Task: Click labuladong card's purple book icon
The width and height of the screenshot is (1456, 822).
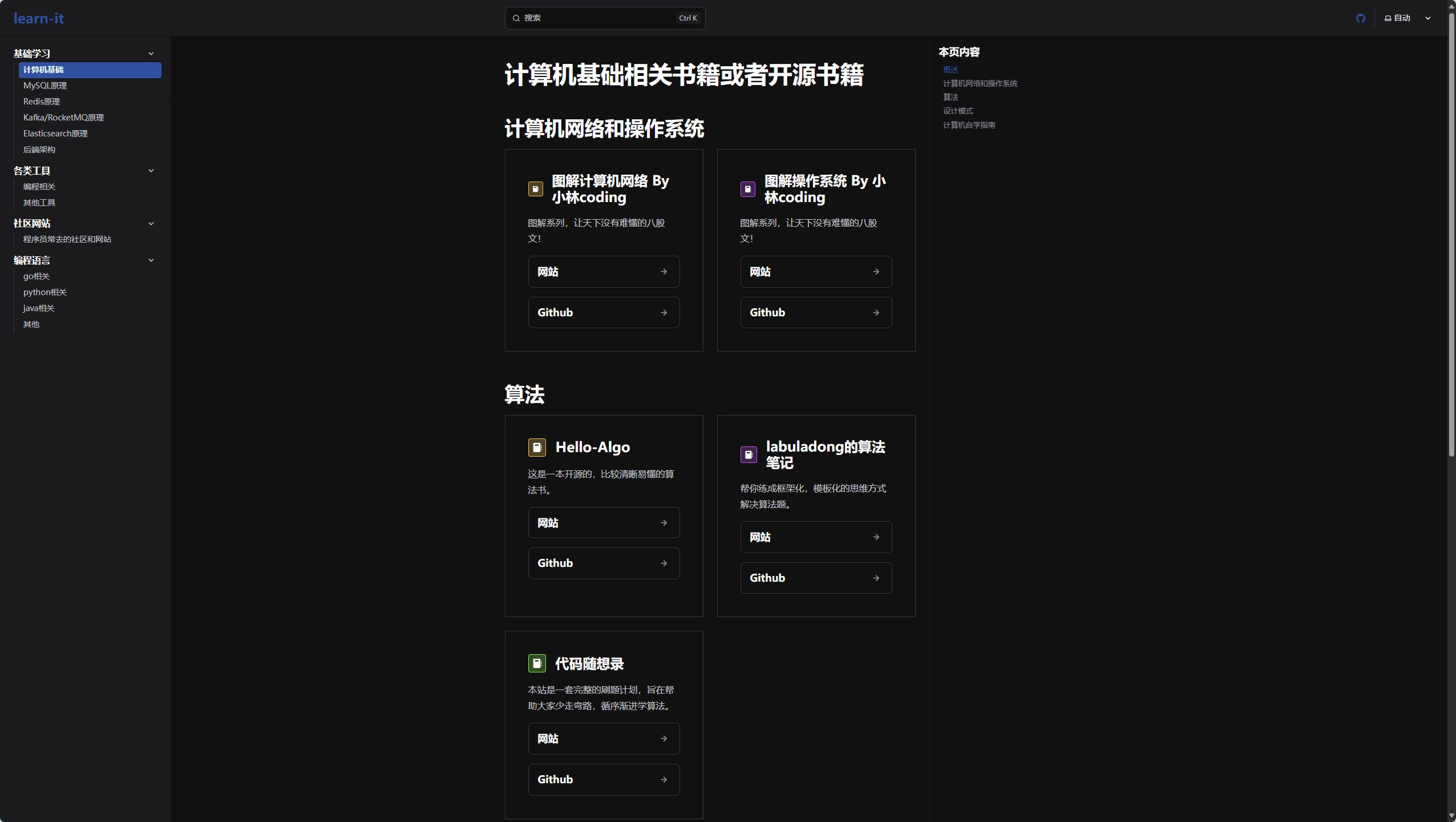Action: tap(749, 455)
